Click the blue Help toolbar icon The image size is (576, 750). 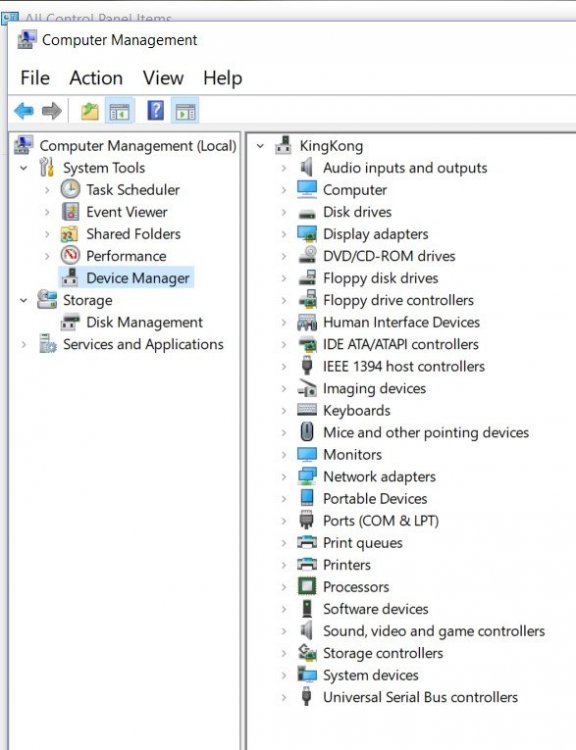click(155, 110)
